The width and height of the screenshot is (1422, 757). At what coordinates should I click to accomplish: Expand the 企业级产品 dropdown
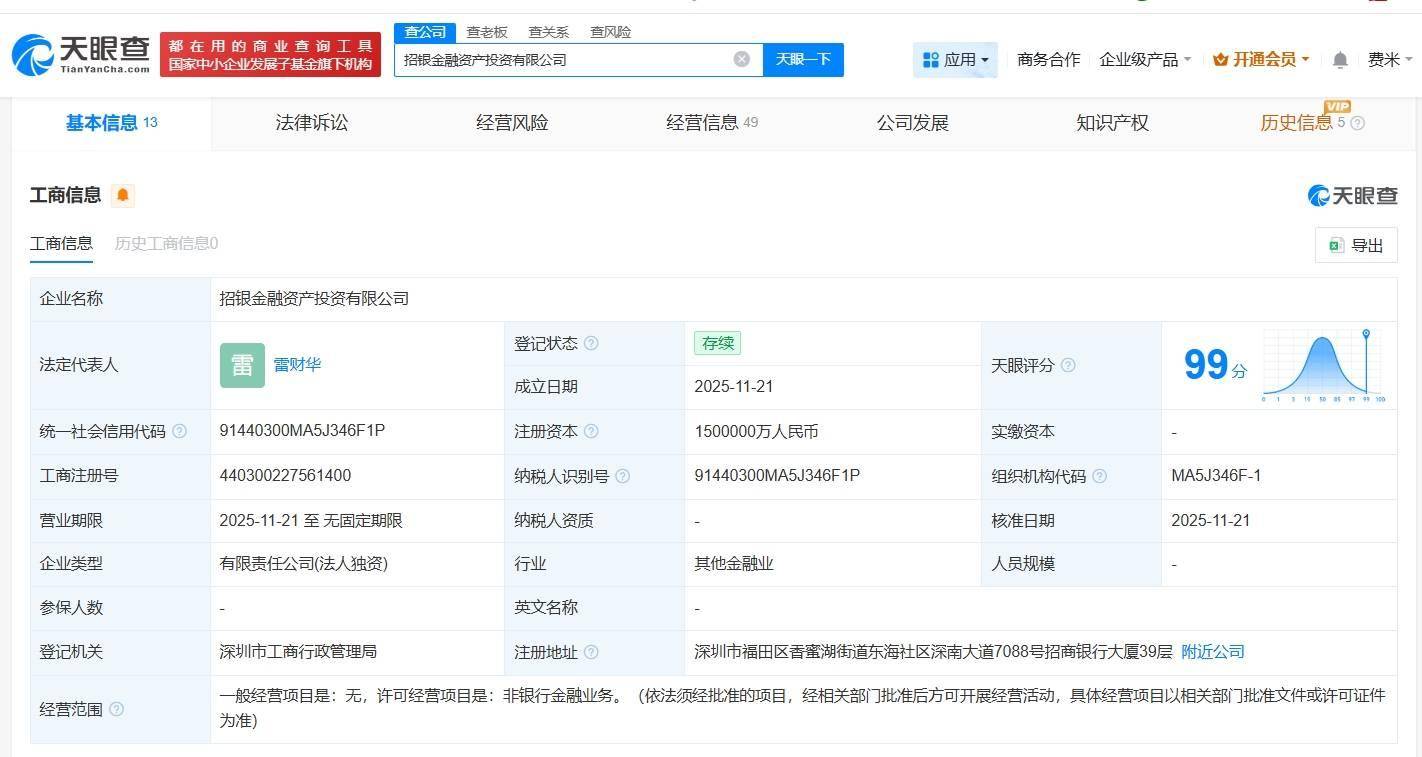click(x=1145, y=60)
